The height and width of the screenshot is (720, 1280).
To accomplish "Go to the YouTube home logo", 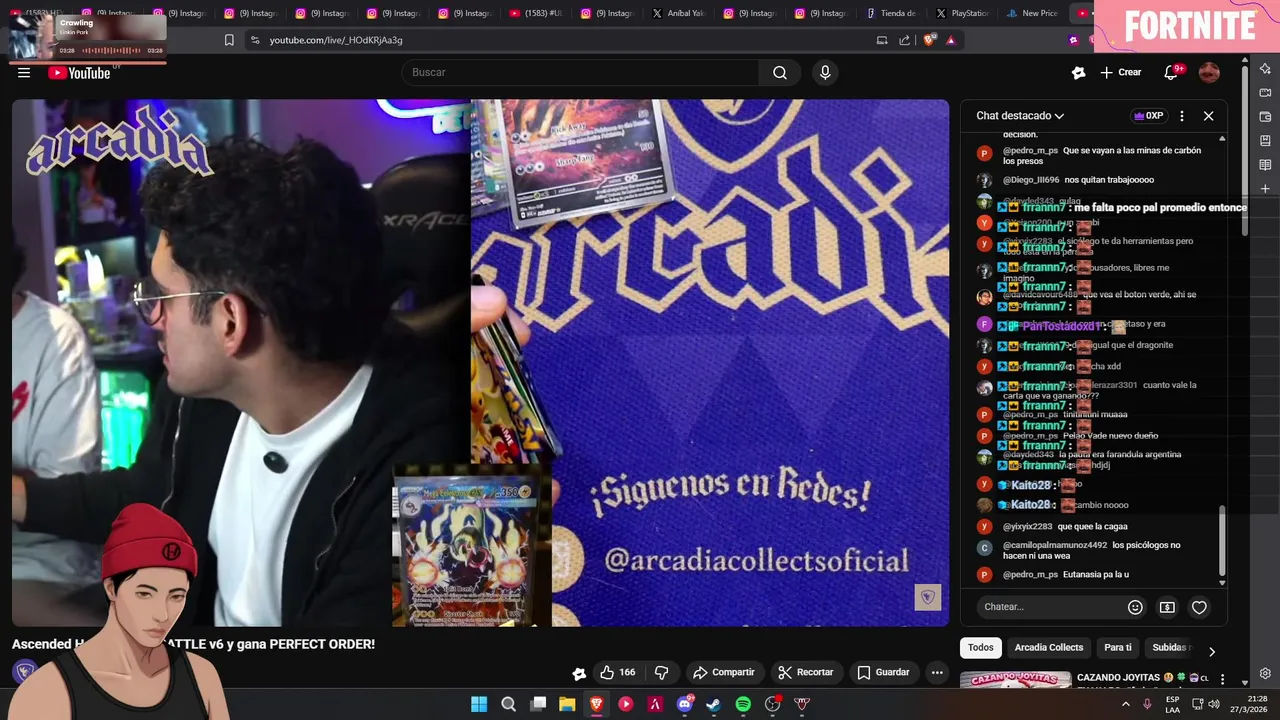I will click(x=79, y=73).
